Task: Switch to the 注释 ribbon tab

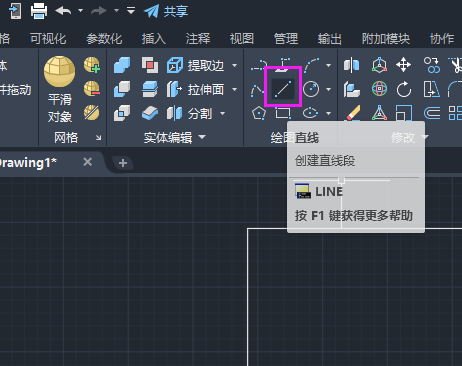Action: coord(198,39)
